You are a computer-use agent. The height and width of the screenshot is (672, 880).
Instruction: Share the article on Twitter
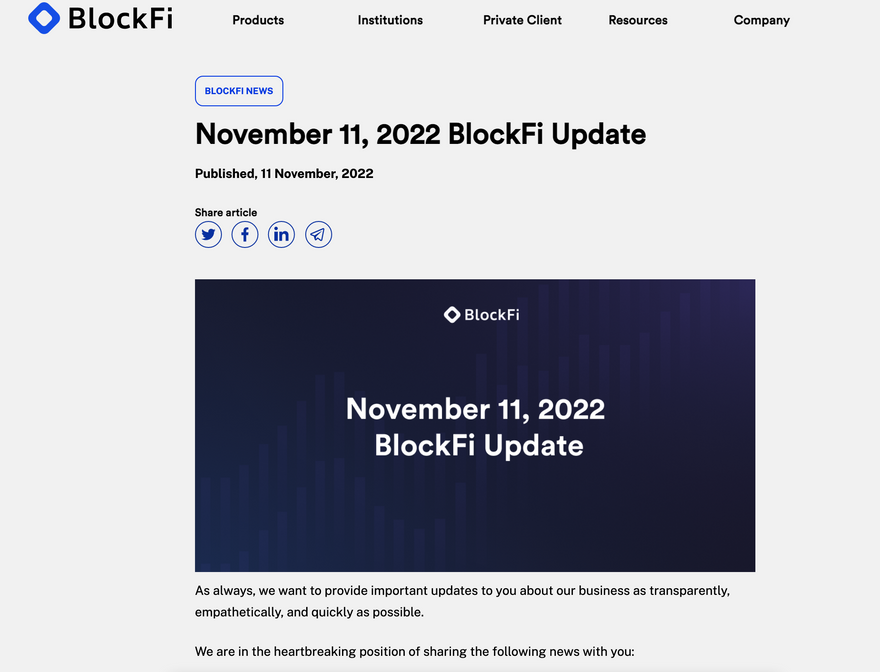tap(208, 235)
